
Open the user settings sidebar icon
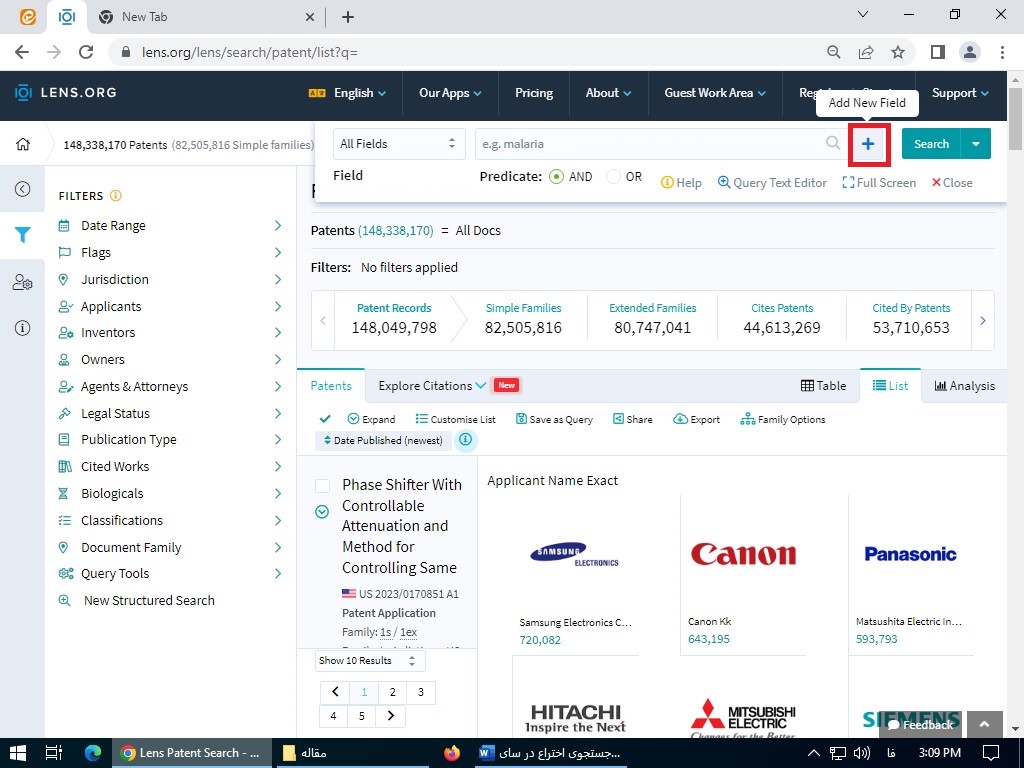tap(22, 283)
